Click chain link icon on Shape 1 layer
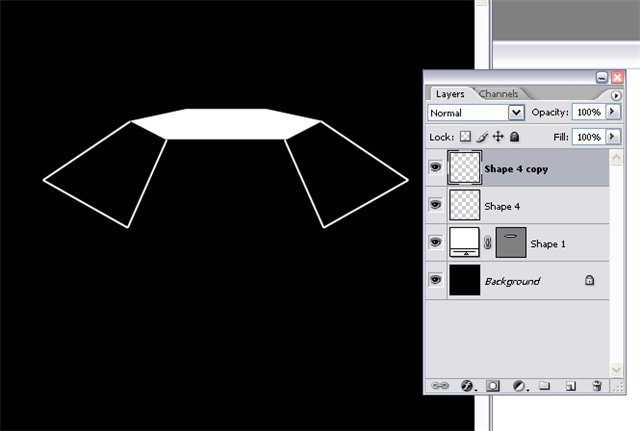This screenshot has height=431, width=640. pyautogui.click(x=487, y=243)
